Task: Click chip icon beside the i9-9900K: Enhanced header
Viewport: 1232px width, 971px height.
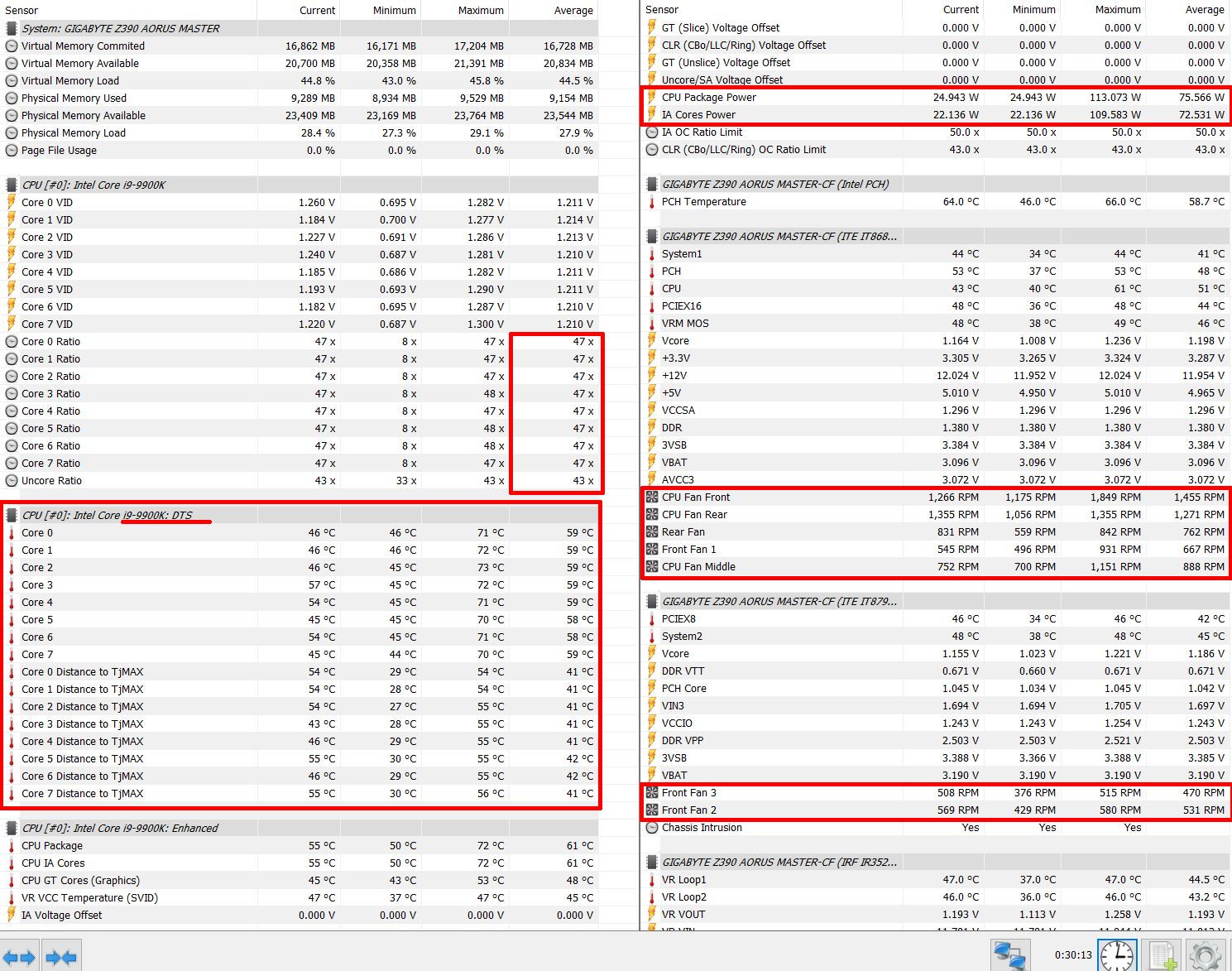Action: (x=12, y=828)
